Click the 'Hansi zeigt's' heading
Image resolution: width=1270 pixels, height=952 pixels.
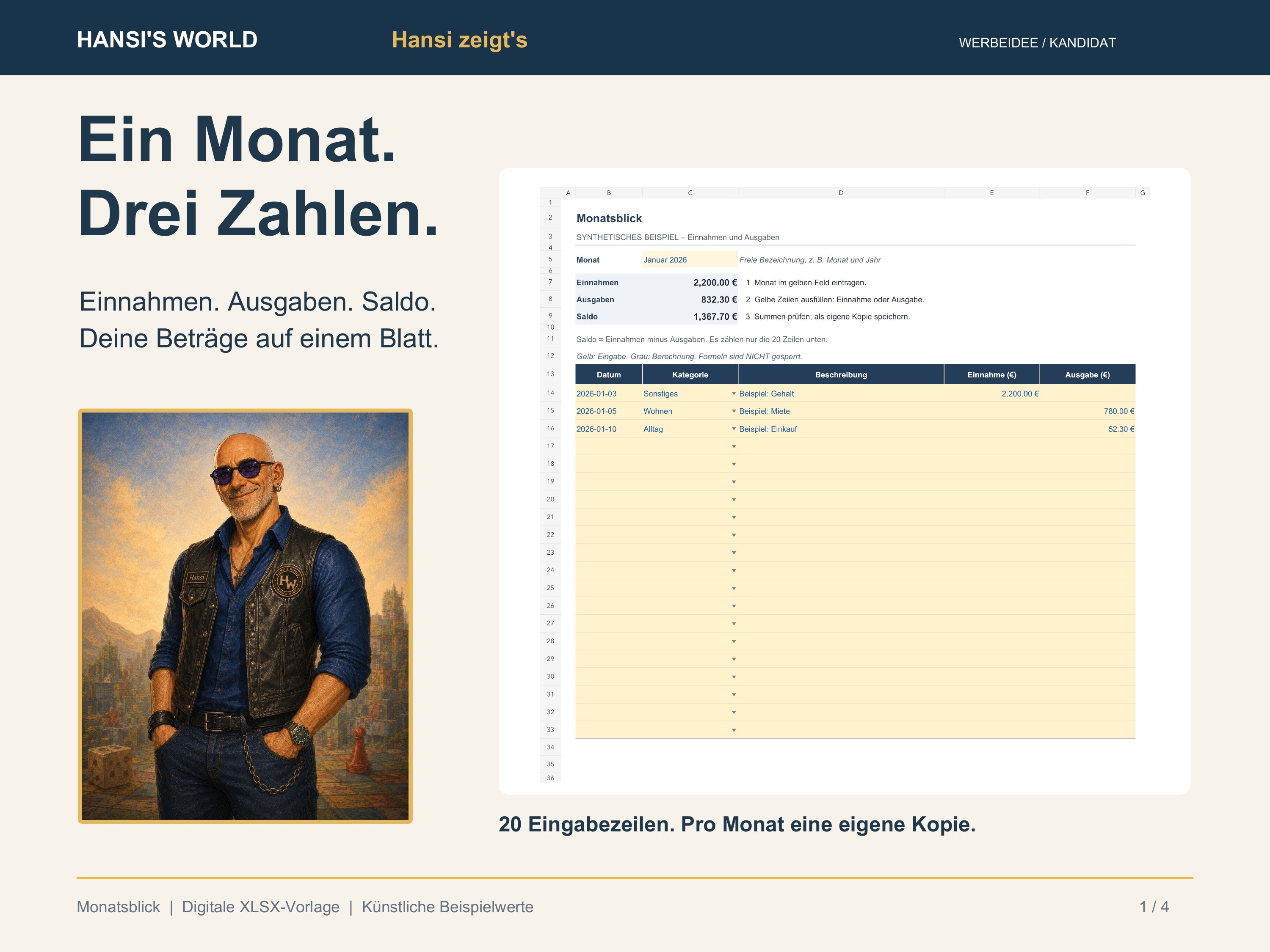(x=459, y=40)
